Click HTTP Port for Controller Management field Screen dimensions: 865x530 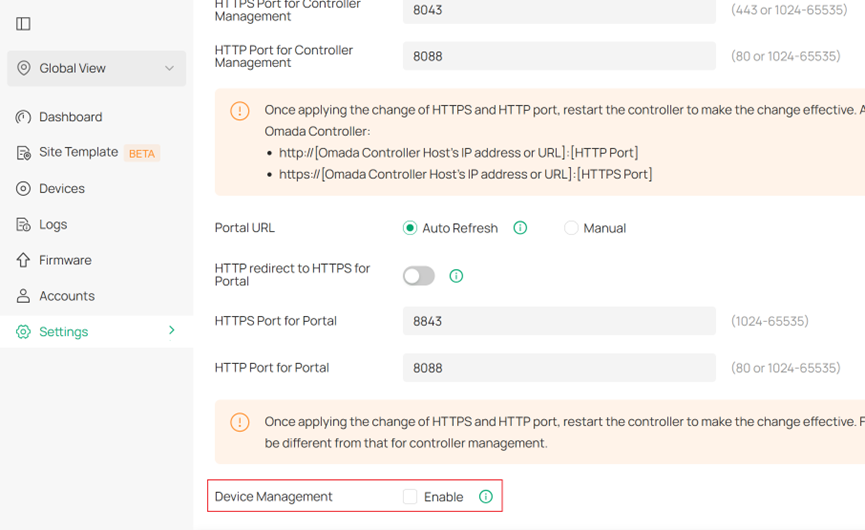(559, 56)
